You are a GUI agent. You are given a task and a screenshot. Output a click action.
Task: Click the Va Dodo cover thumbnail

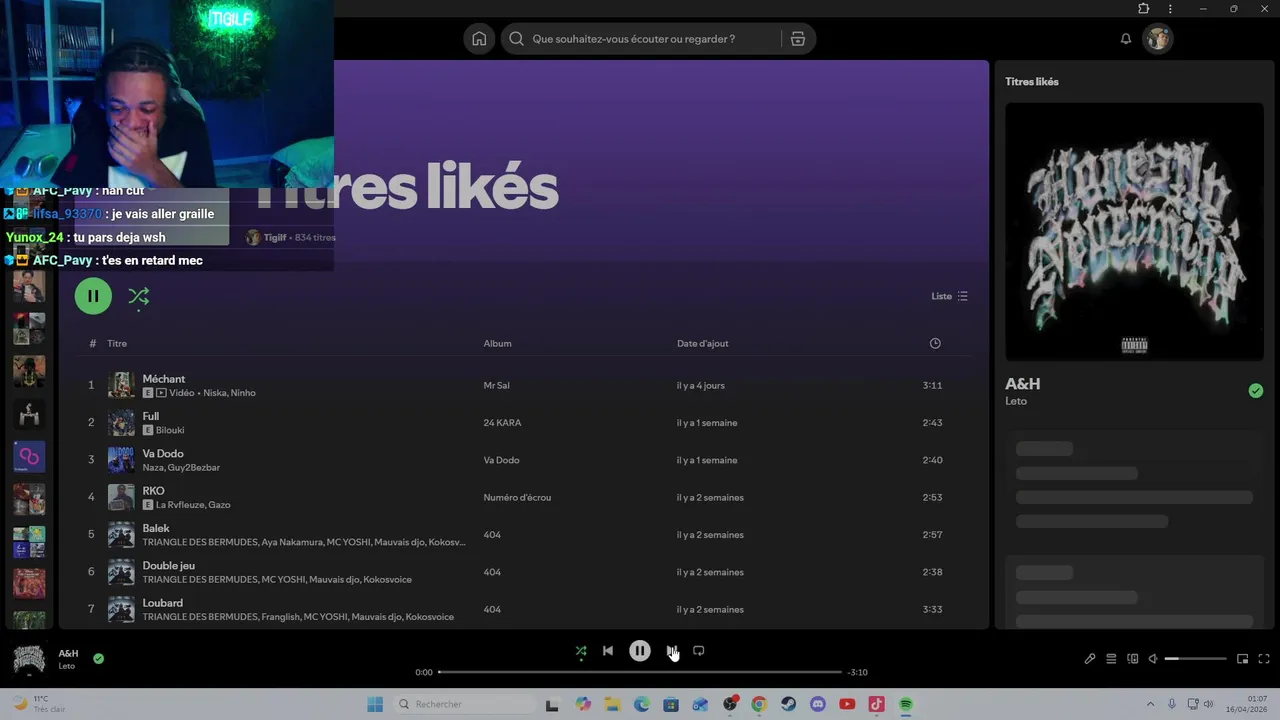[x=121, y=460]
